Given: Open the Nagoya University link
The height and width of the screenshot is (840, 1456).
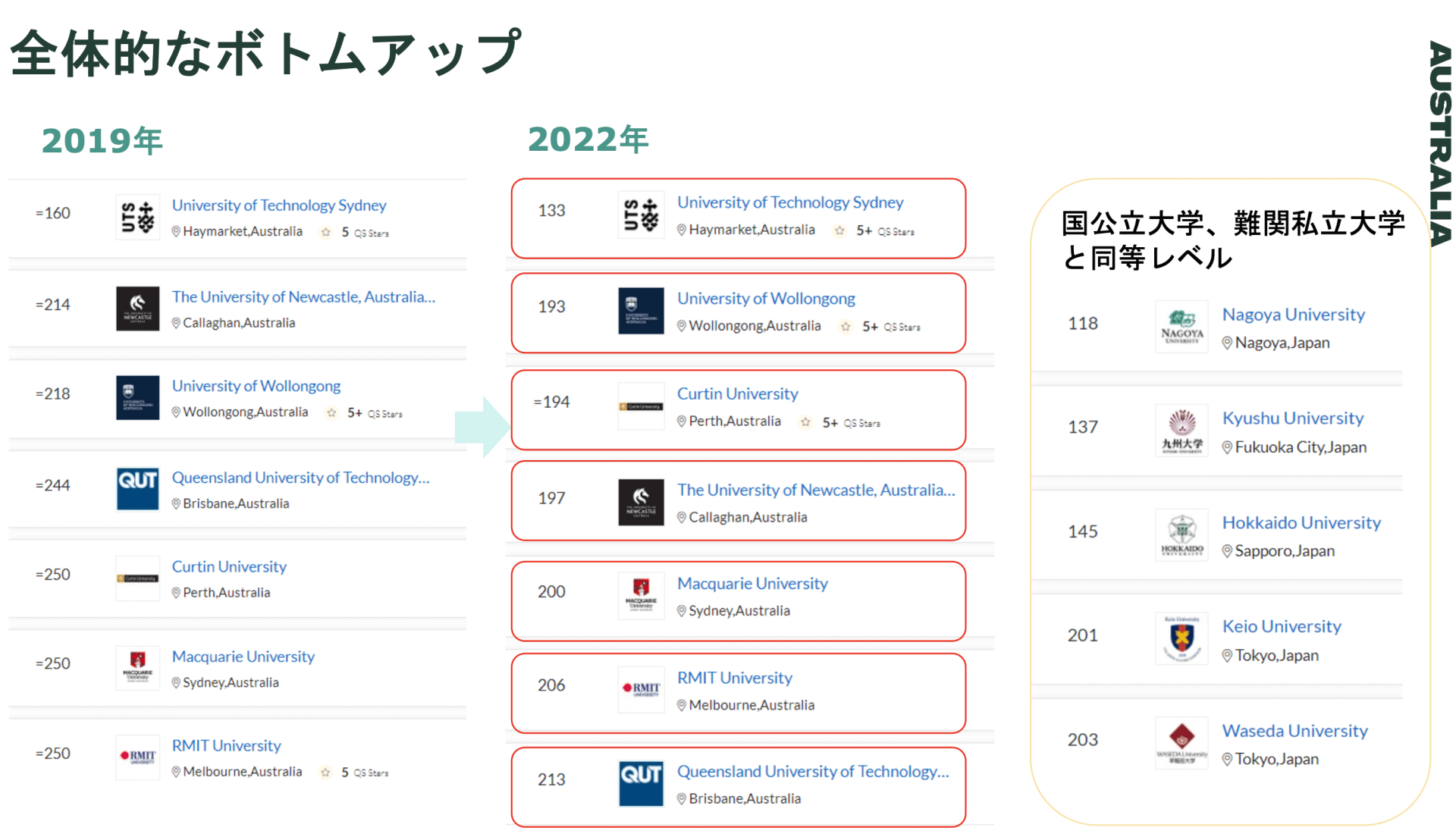Looking at the screenshot, I should (1293, 314).
